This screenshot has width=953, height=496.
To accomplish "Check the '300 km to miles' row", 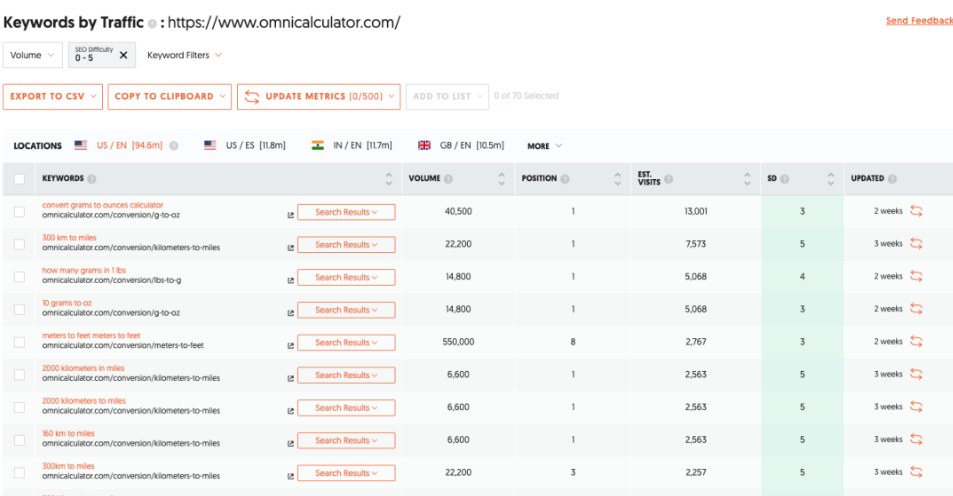I will tap(19, 244).
